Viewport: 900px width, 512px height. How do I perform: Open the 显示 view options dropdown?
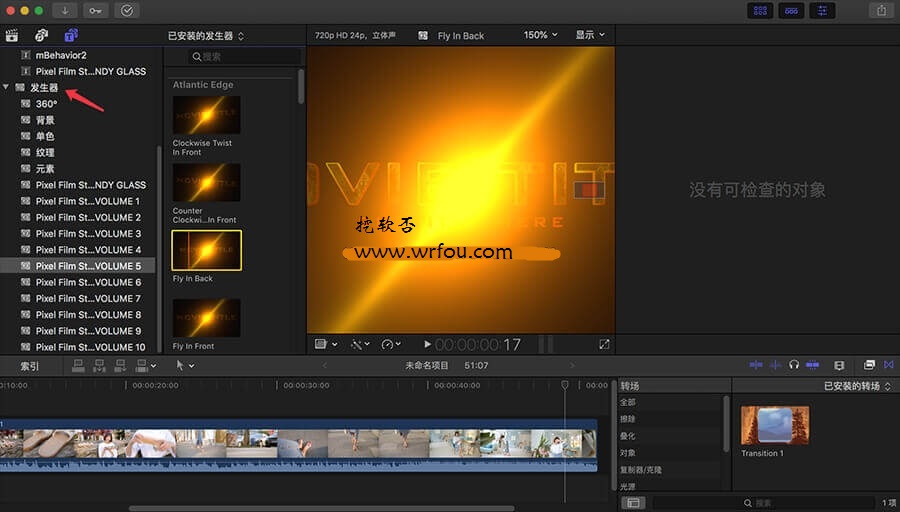[x=590, y=35]
